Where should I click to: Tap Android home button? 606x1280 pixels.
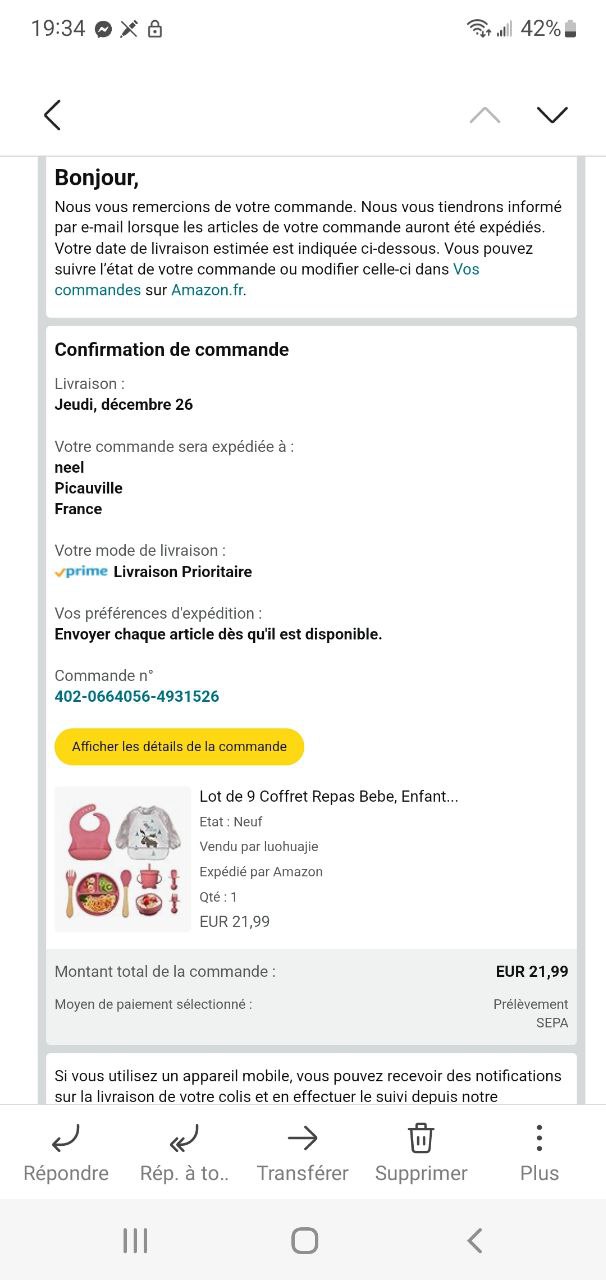(304, 1241)
